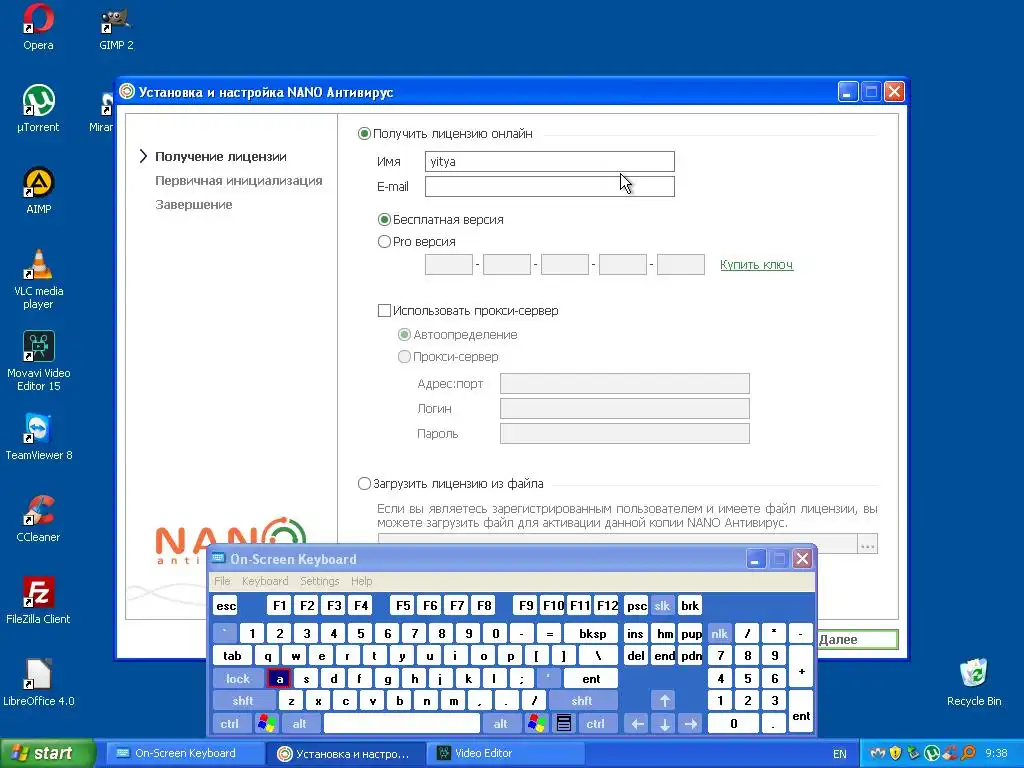Click the magnifier tray icon
Viewport: 1024px width, 768px height.
click(x=967, y=753)
